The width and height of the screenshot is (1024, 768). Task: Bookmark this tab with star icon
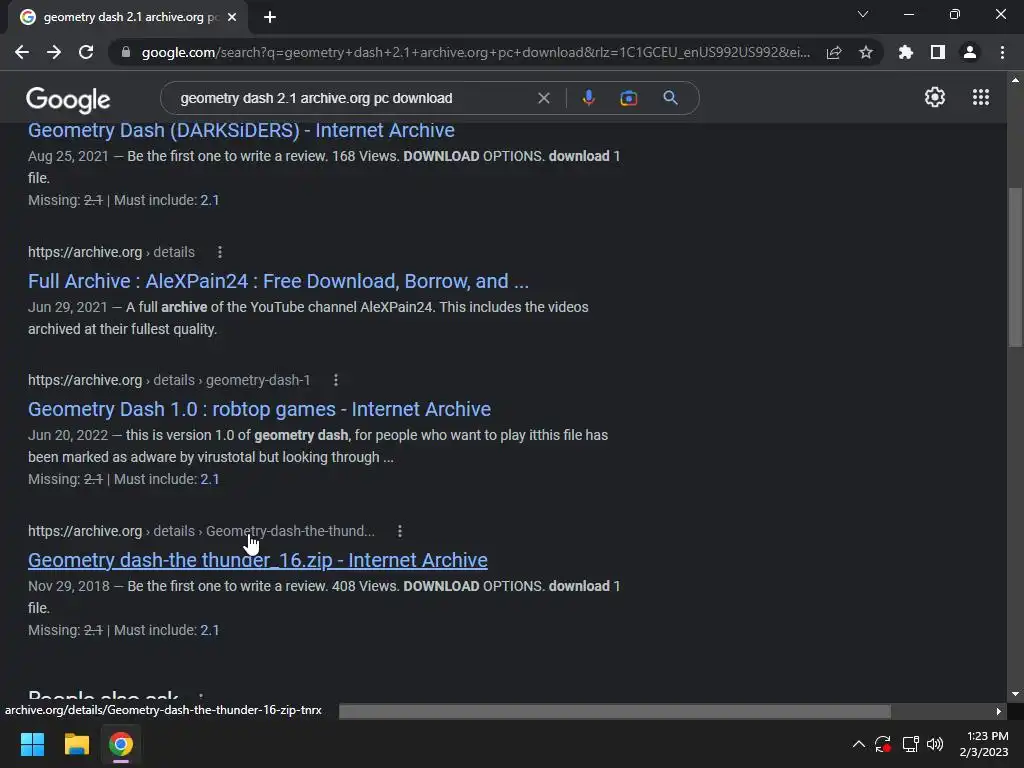pyautogui.click(x=866, y=52)
